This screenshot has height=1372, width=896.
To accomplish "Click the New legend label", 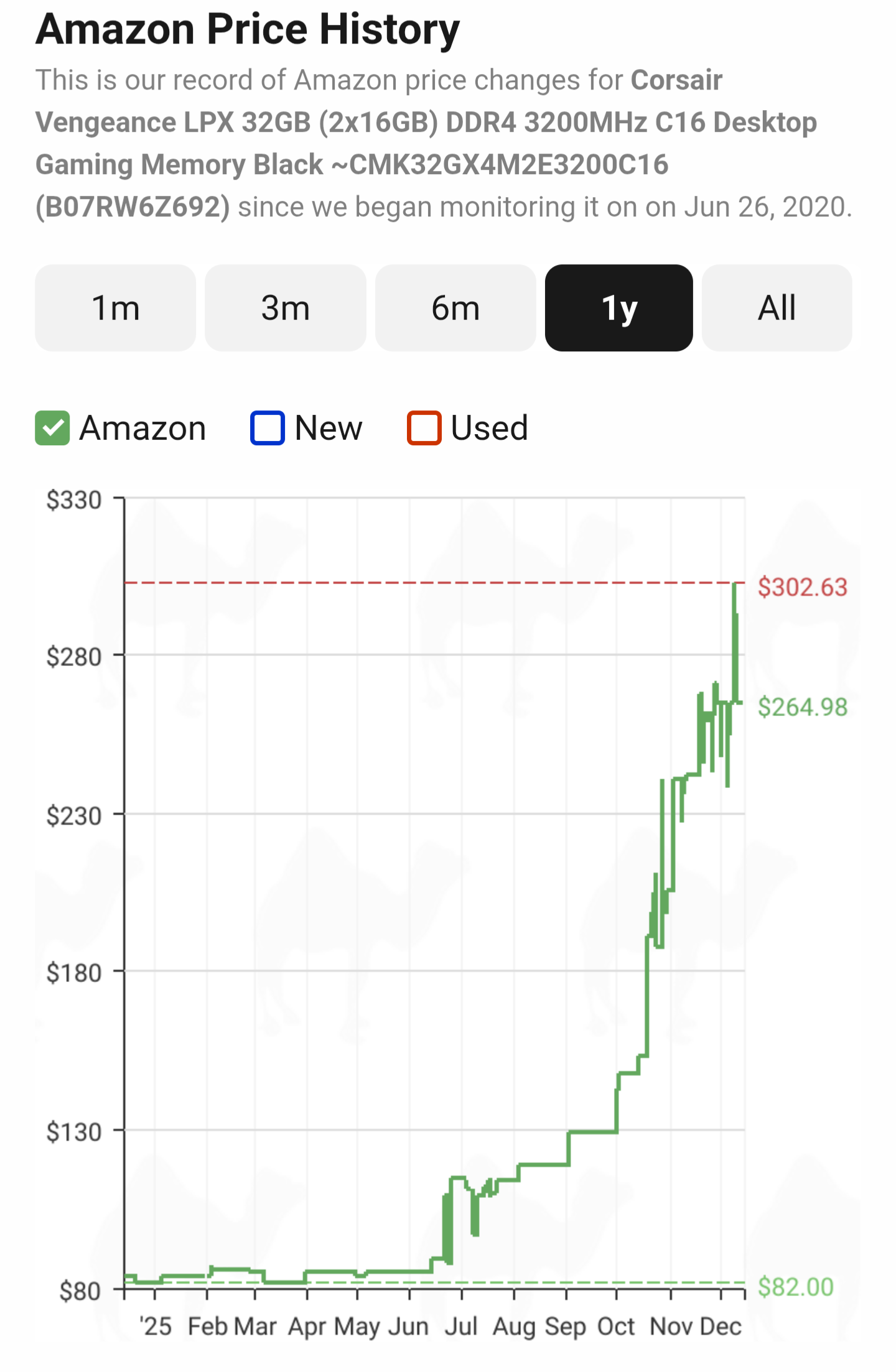I will 328,428.
